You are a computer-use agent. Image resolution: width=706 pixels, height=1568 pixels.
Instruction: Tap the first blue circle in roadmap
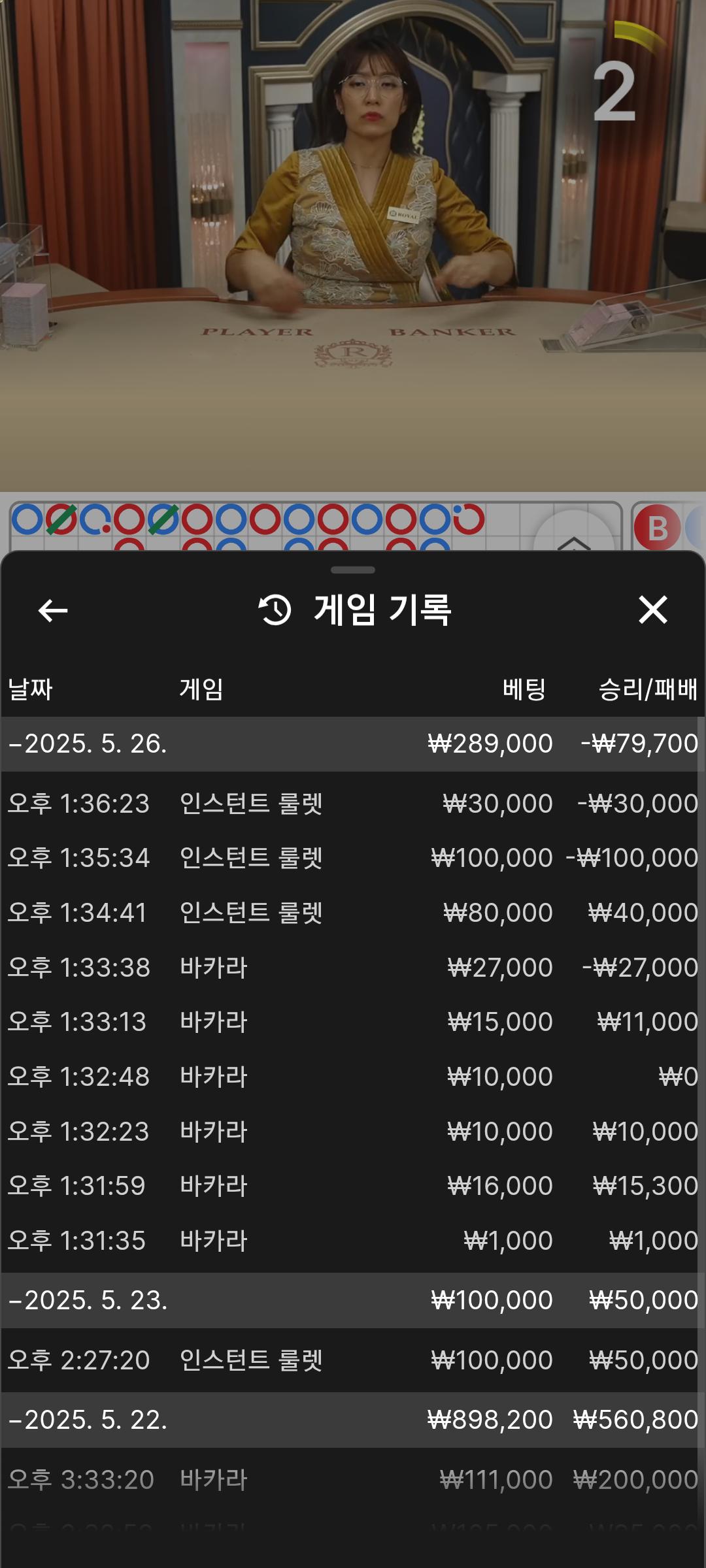(27, 519)
